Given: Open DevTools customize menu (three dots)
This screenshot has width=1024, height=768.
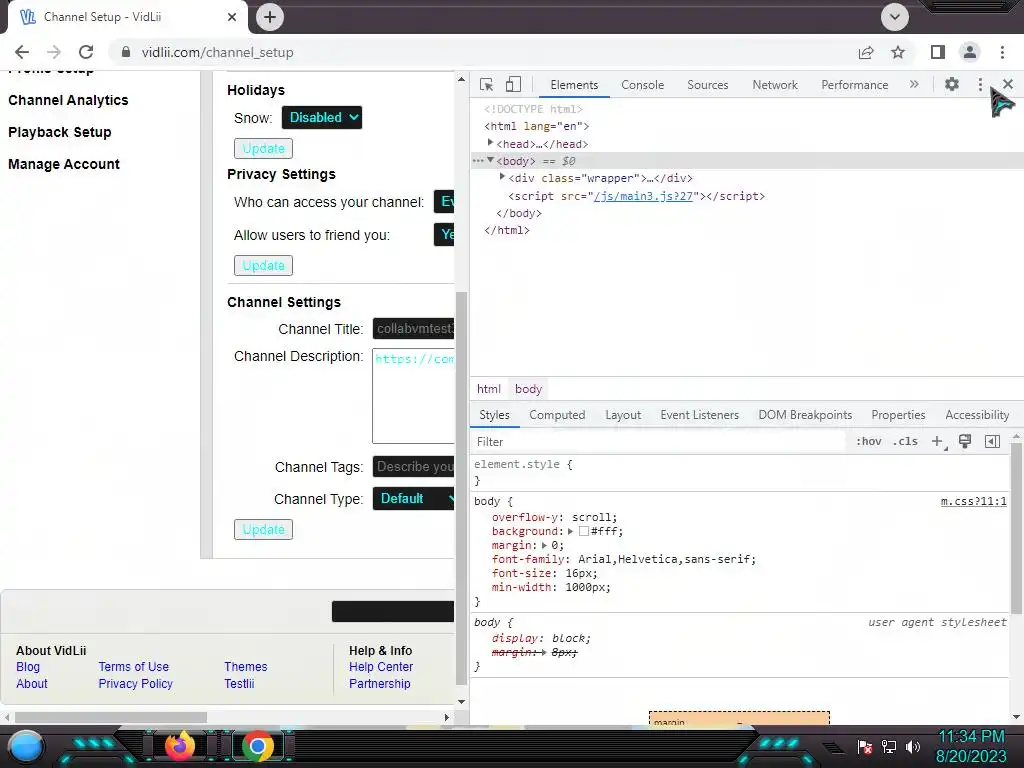Looking at the screenshot, I should (980, 84).
